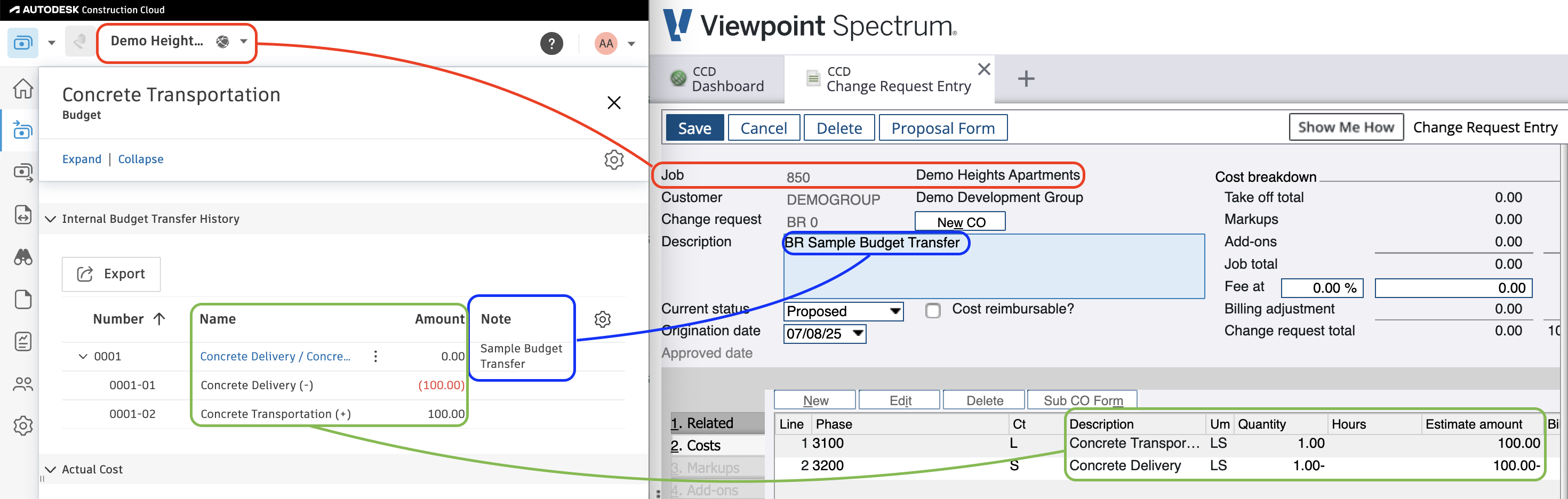Collapse the Internal Budget Transfer History section
Viewport: 1568px width, 499px height.
[x=51, y=219]
